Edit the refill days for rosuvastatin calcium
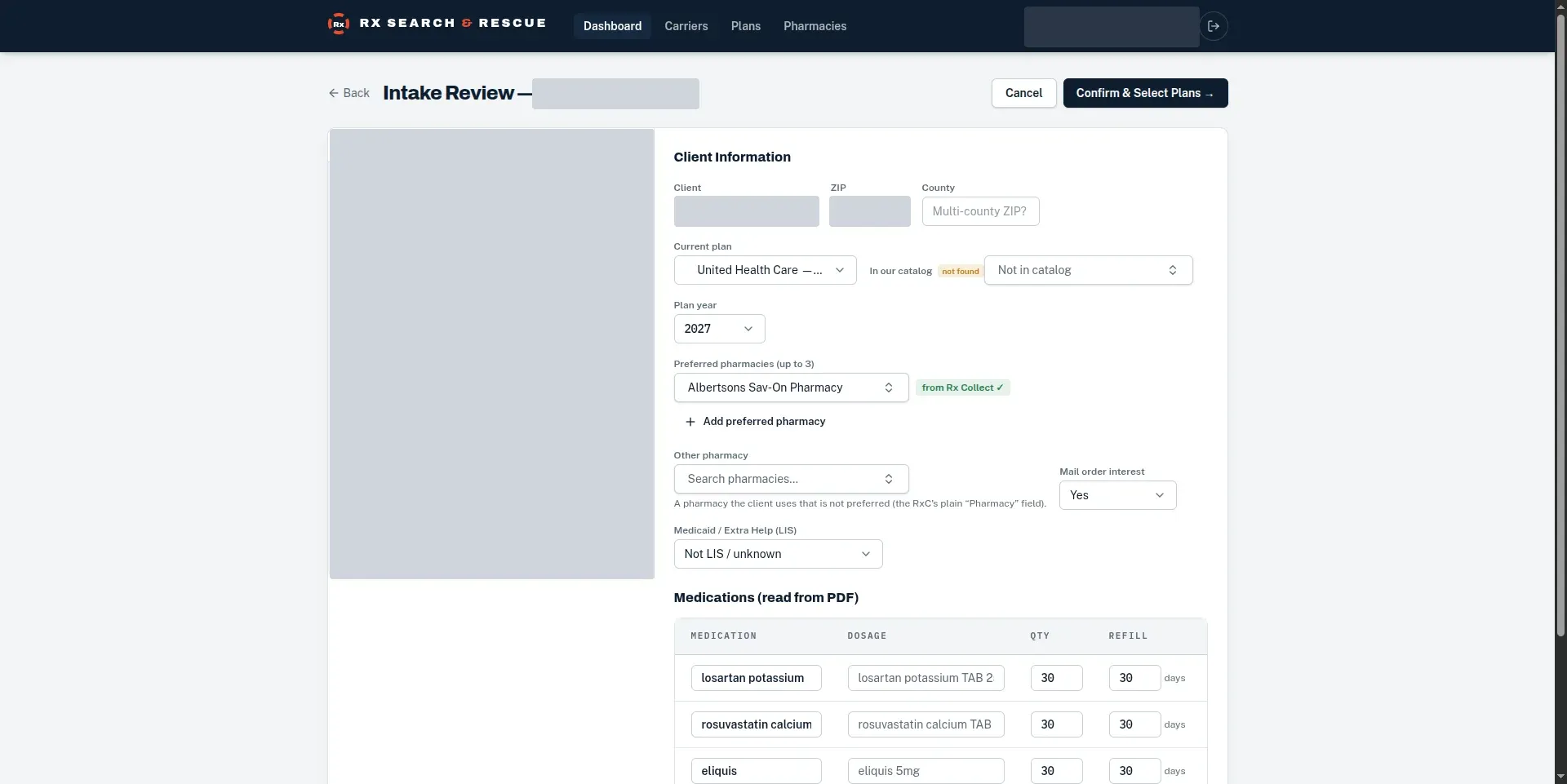 click(x=1134, y=724)
